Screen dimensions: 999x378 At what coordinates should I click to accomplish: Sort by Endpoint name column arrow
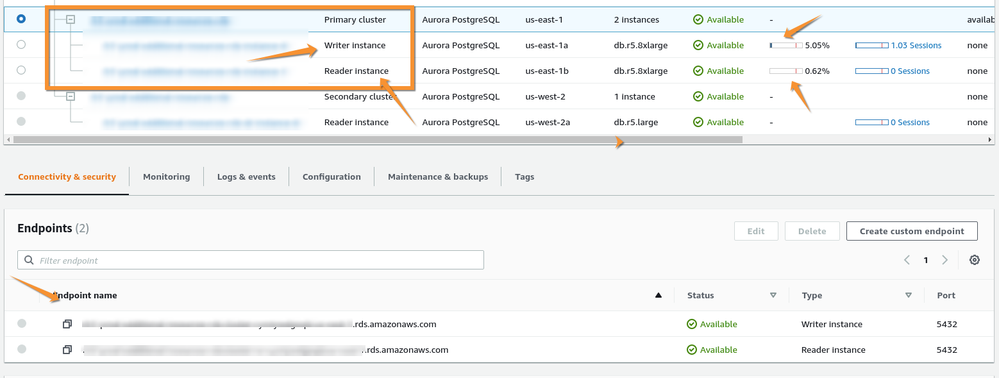[658, 295]
